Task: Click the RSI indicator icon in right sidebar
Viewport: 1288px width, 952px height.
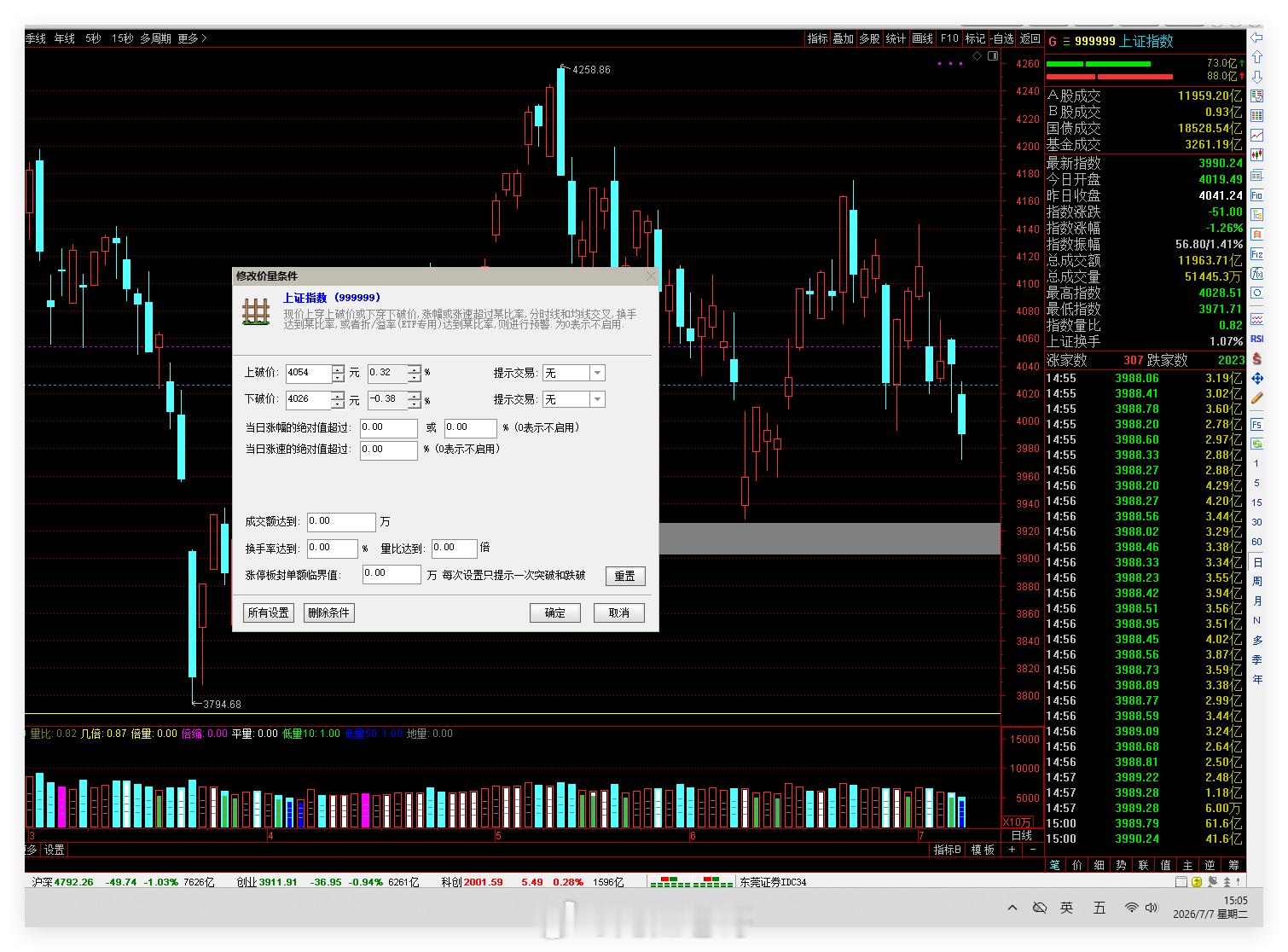Action: point(1256,339)
